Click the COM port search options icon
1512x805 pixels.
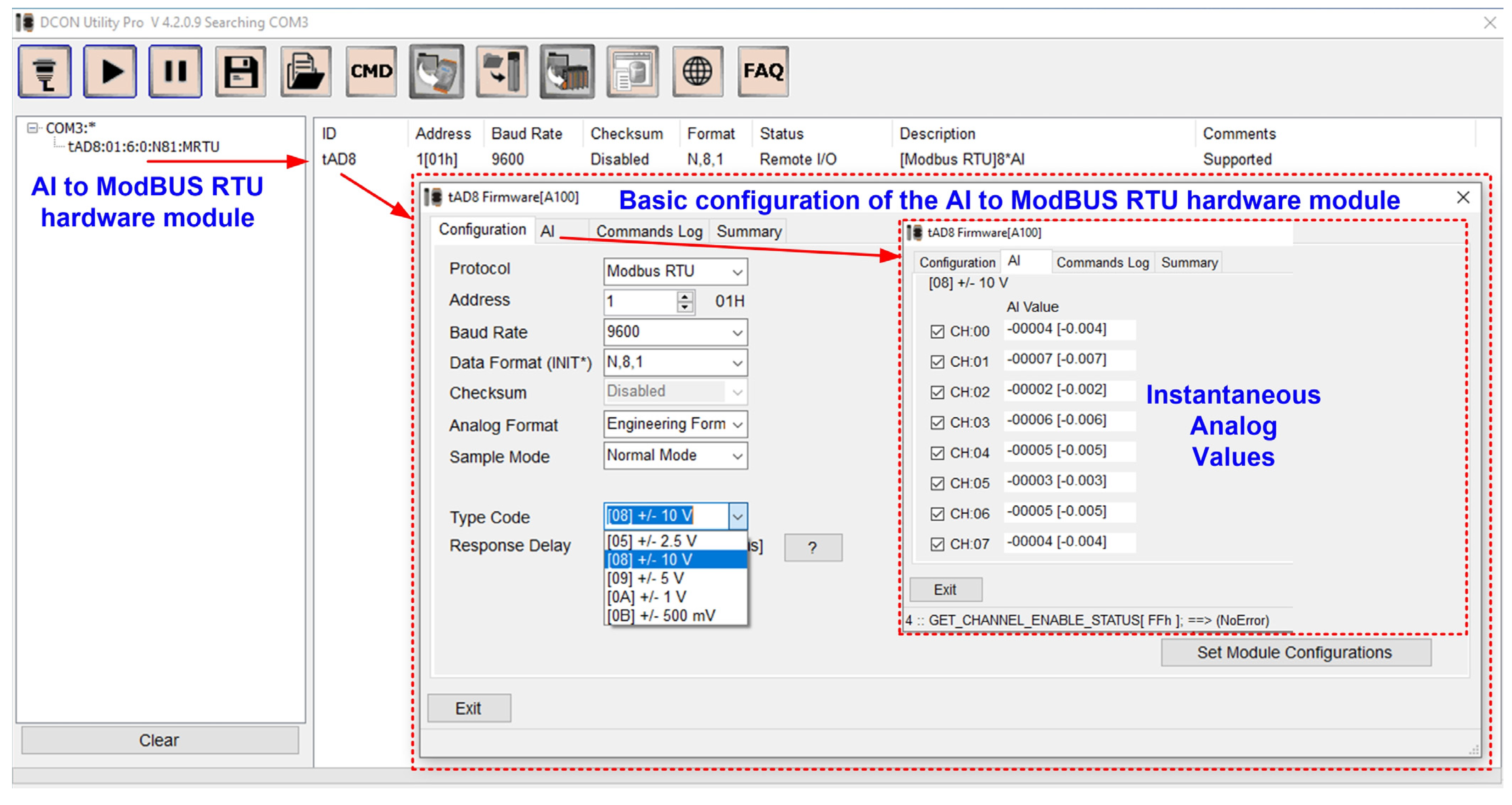tap(45, 72)
